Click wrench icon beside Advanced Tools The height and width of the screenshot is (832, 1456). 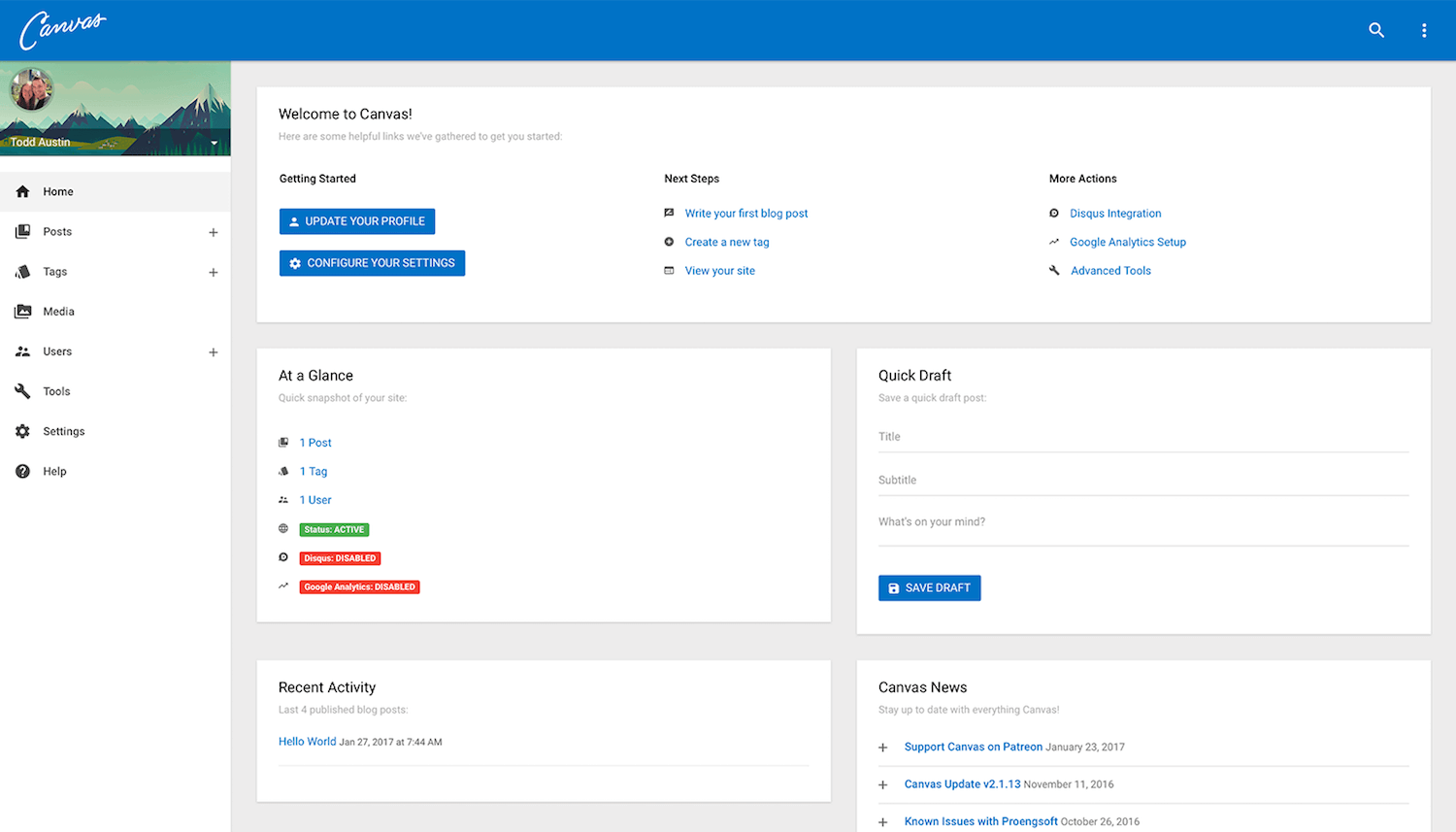coord(1054,270)
